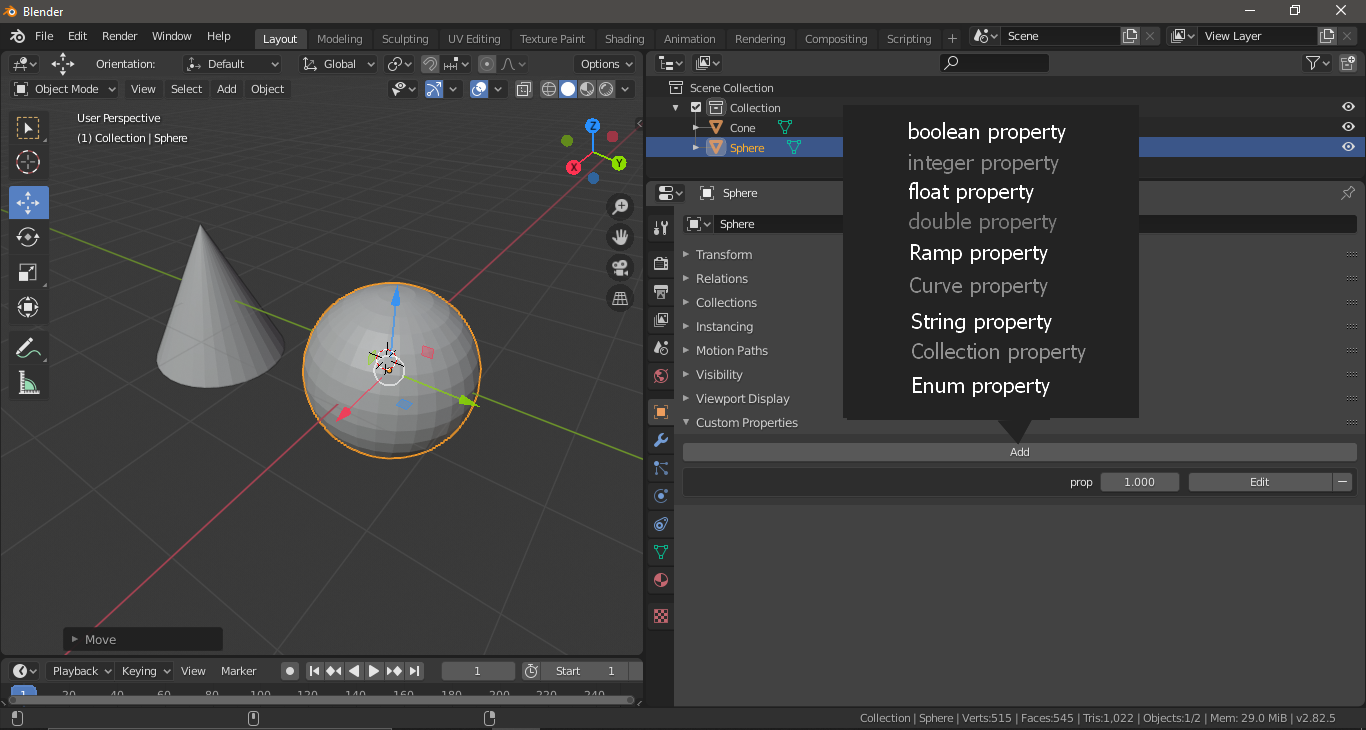This screenshot has height=730, width=1366.
Task: Switch to the UV Editing tab
Action: click(474, 39)
